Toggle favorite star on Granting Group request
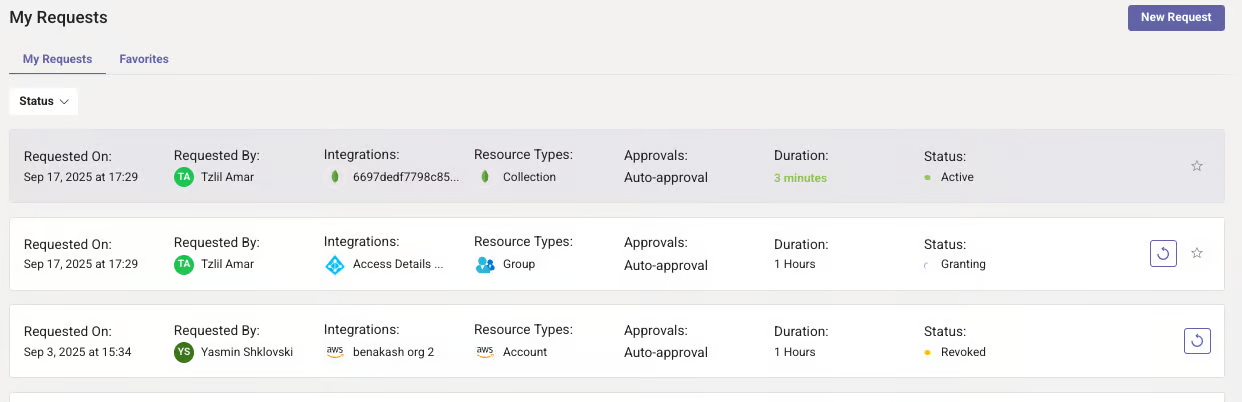 [x=1196, y=253]
